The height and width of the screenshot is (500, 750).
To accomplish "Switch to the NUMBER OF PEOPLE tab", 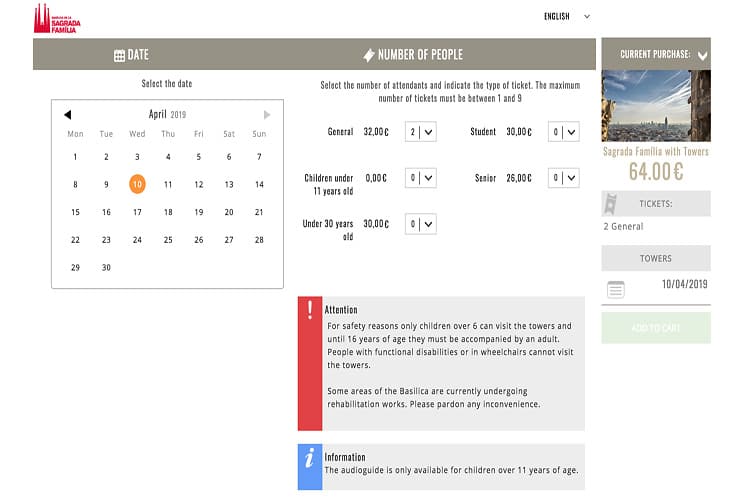I will point(413,55).
